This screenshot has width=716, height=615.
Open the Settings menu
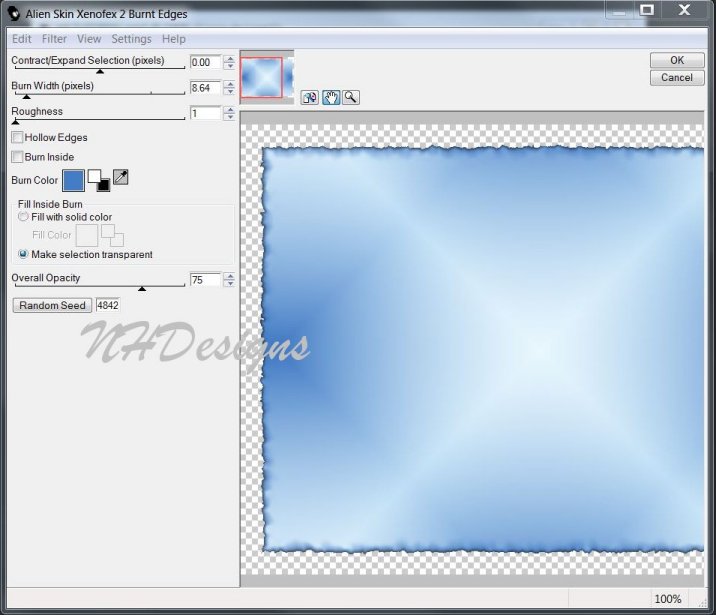pyautogui.click(x=132, y=39)
